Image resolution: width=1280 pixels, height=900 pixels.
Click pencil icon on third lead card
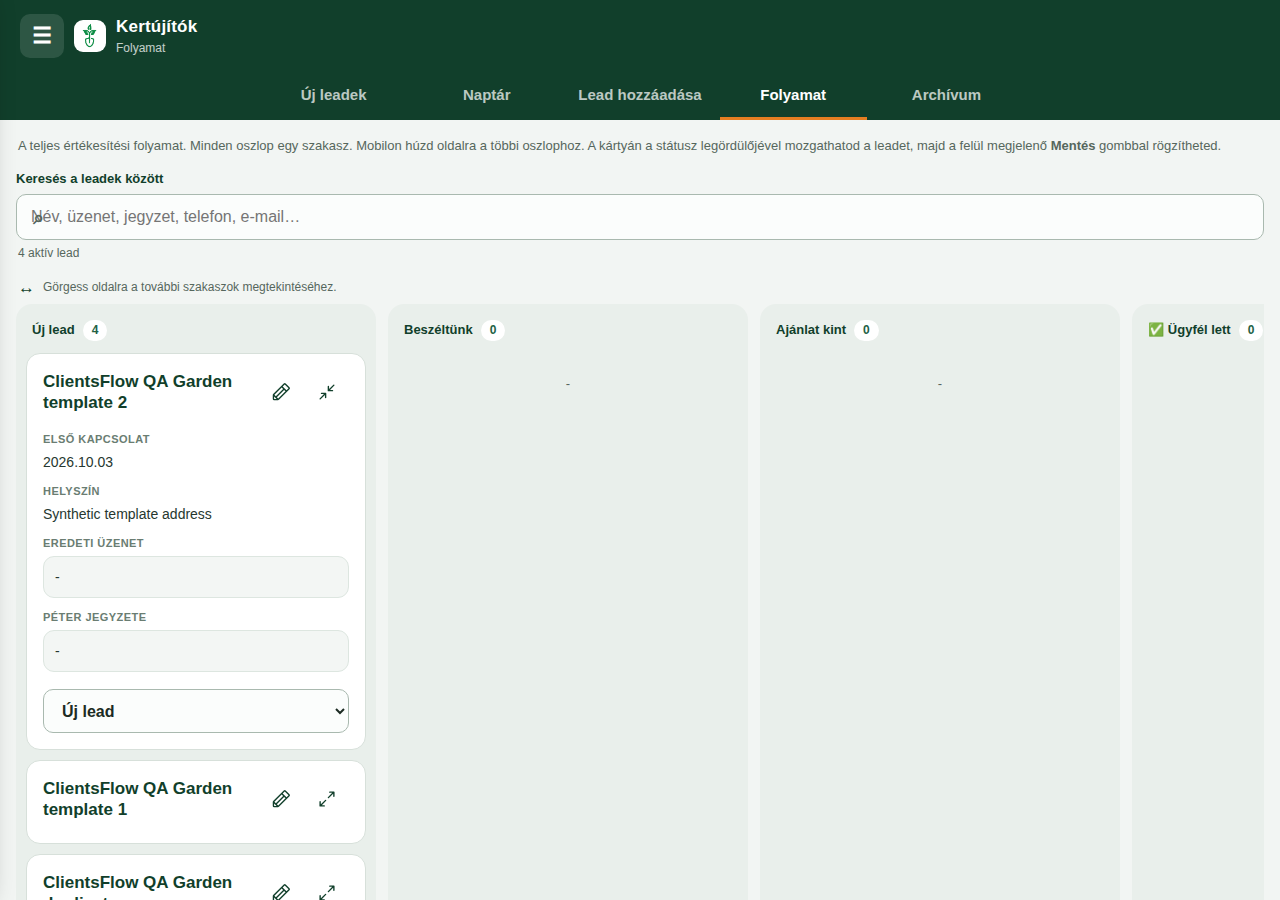click(x=281, y=891)
